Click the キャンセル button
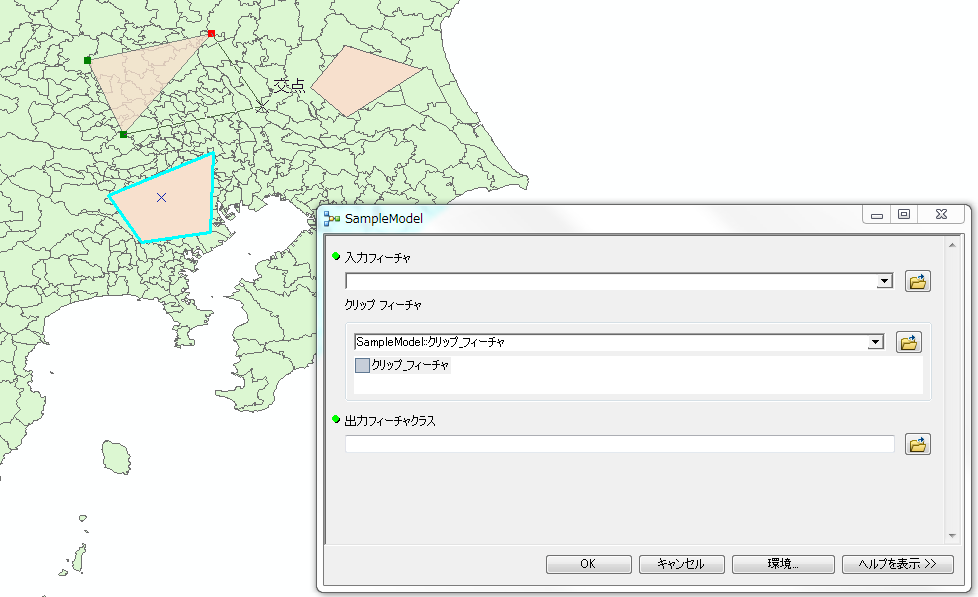Viewport: 978px width, 597px height. (682, 564)
